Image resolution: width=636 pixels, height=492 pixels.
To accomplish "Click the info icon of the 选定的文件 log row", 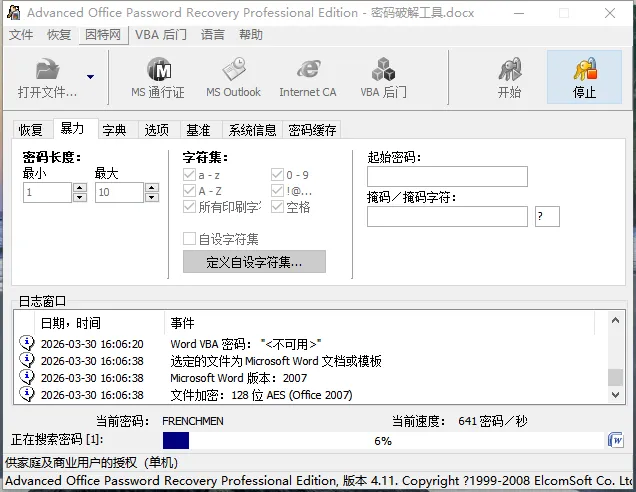I will [x=27, y=360].
